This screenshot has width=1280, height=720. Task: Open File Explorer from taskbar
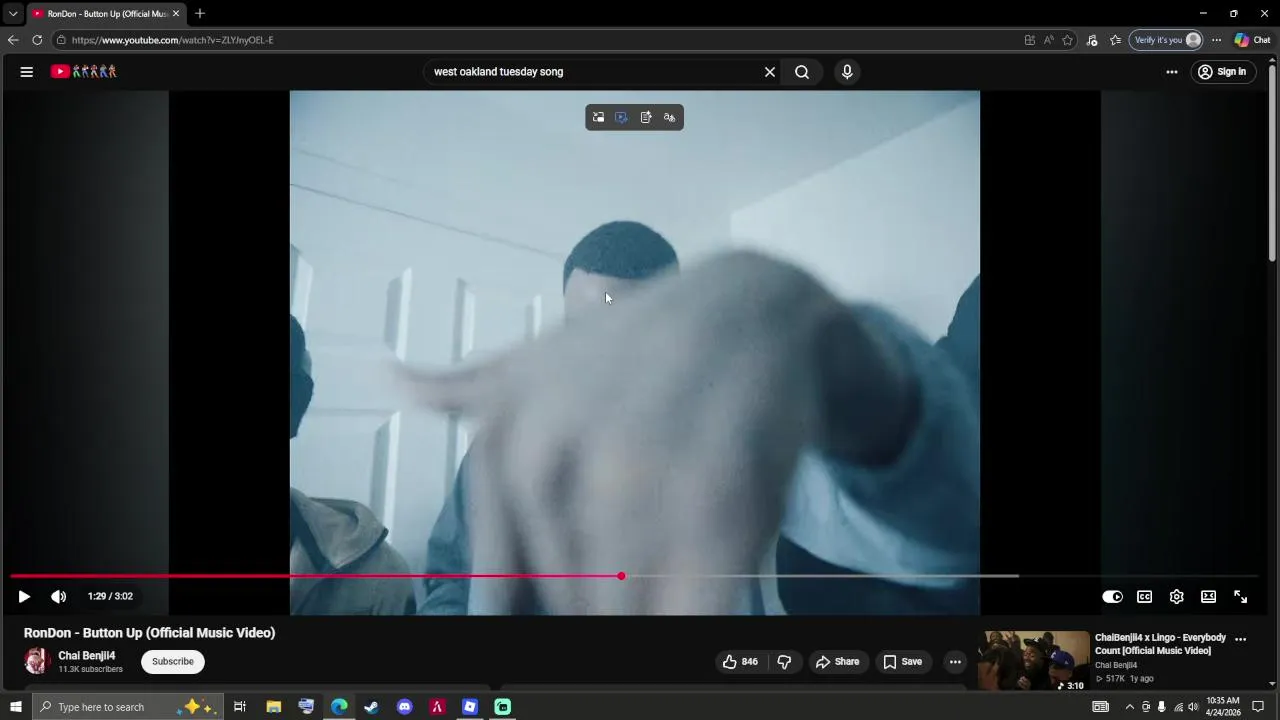tap(273, 707)
